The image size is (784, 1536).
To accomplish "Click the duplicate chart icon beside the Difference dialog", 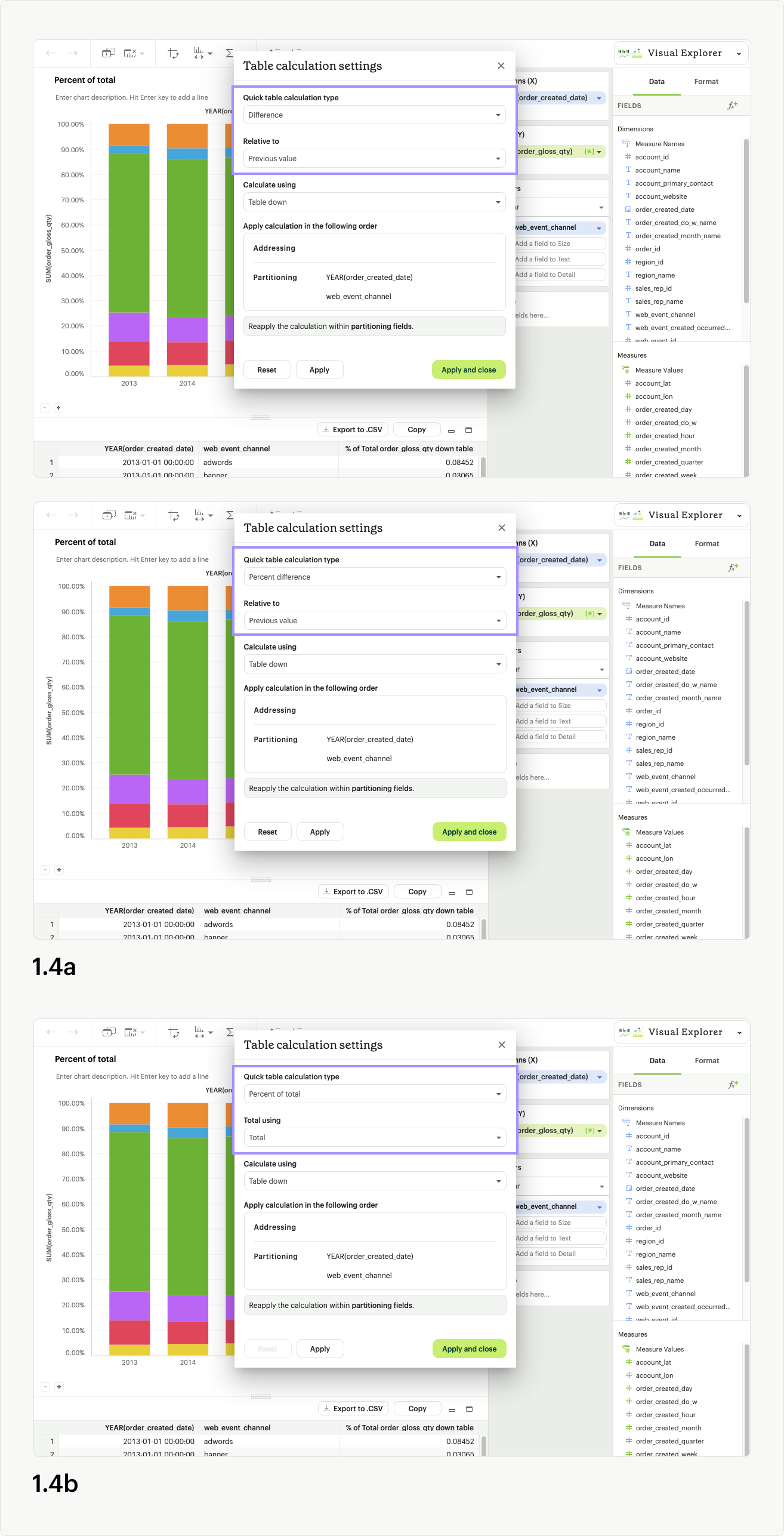I will coord(108,53).
